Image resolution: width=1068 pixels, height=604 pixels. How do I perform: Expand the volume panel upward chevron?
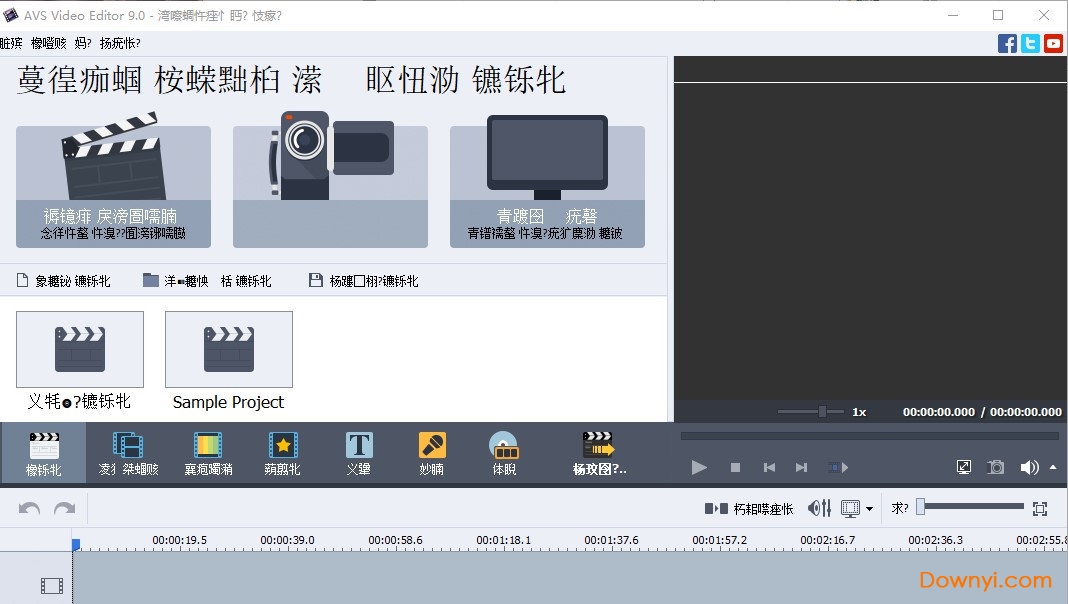(x=1053, y=466)
